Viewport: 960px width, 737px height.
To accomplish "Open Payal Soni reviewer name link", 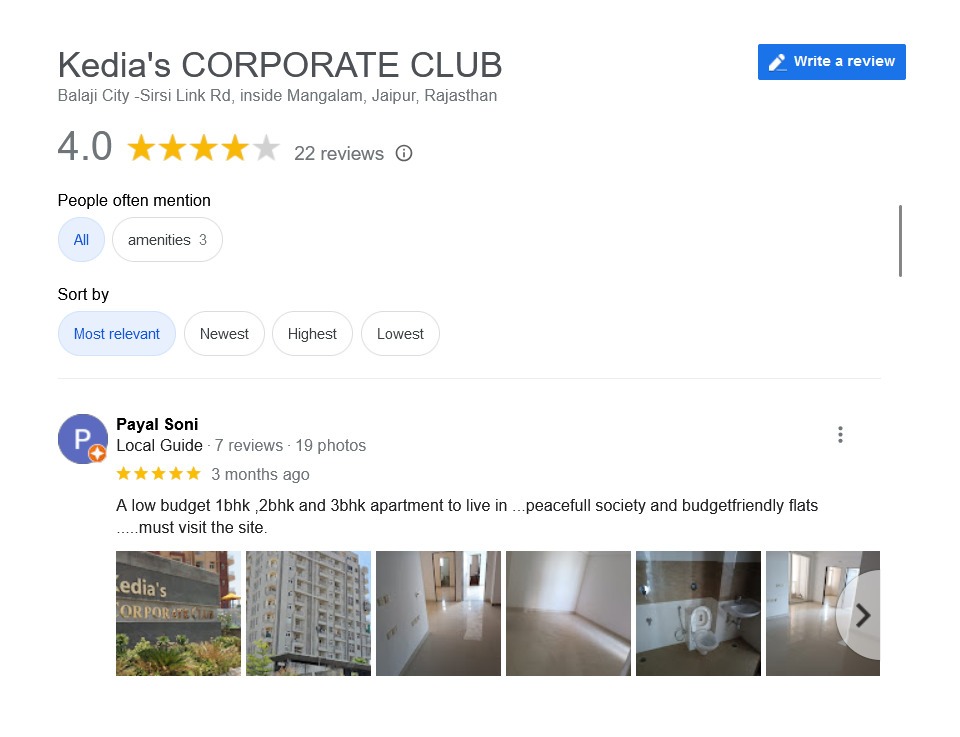I will coord(157,424).
